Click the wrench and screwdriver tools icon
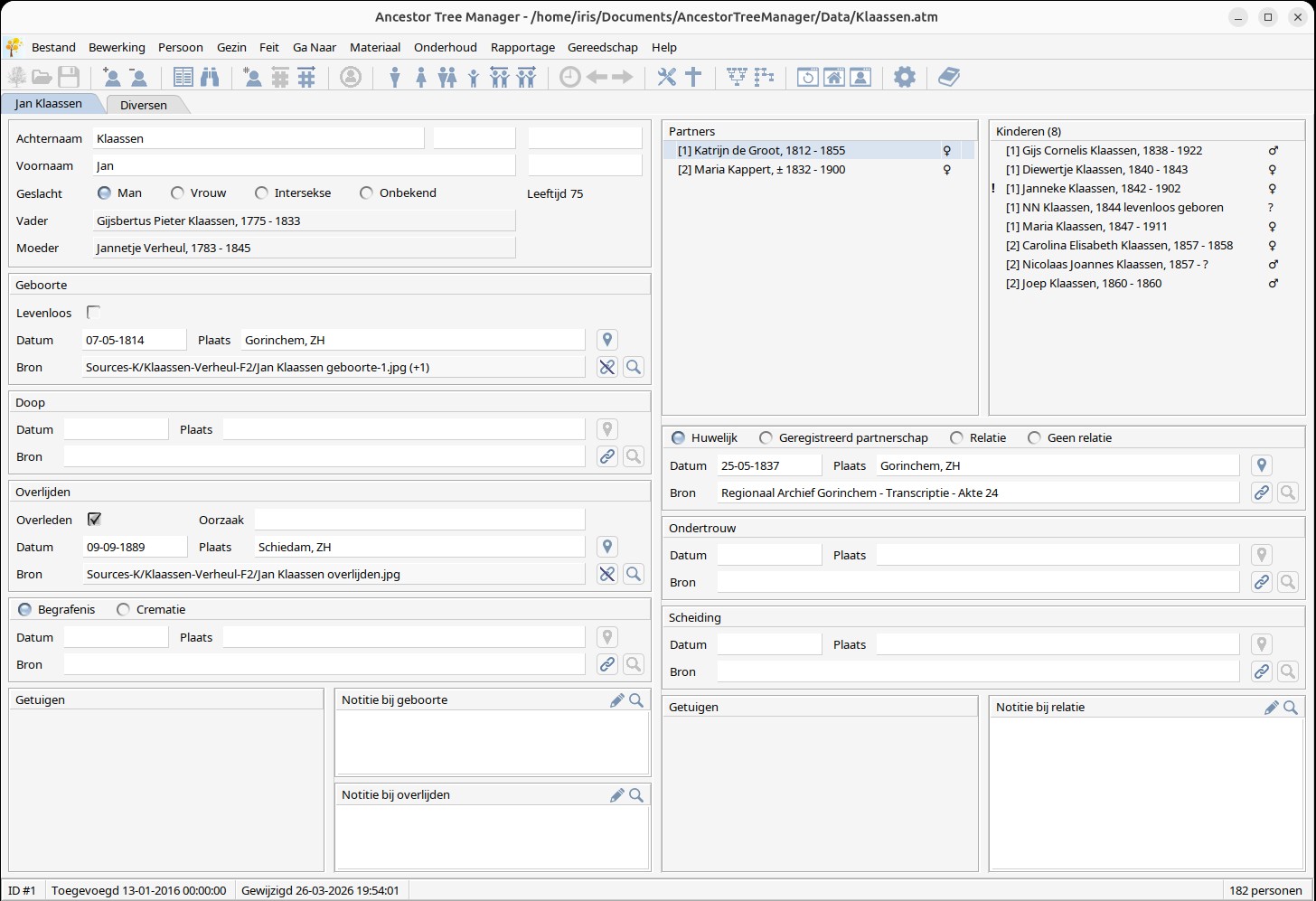Image resolution: width=1316 pixels, height=901 pixels. pyautogui.click(x=666, y=78)
